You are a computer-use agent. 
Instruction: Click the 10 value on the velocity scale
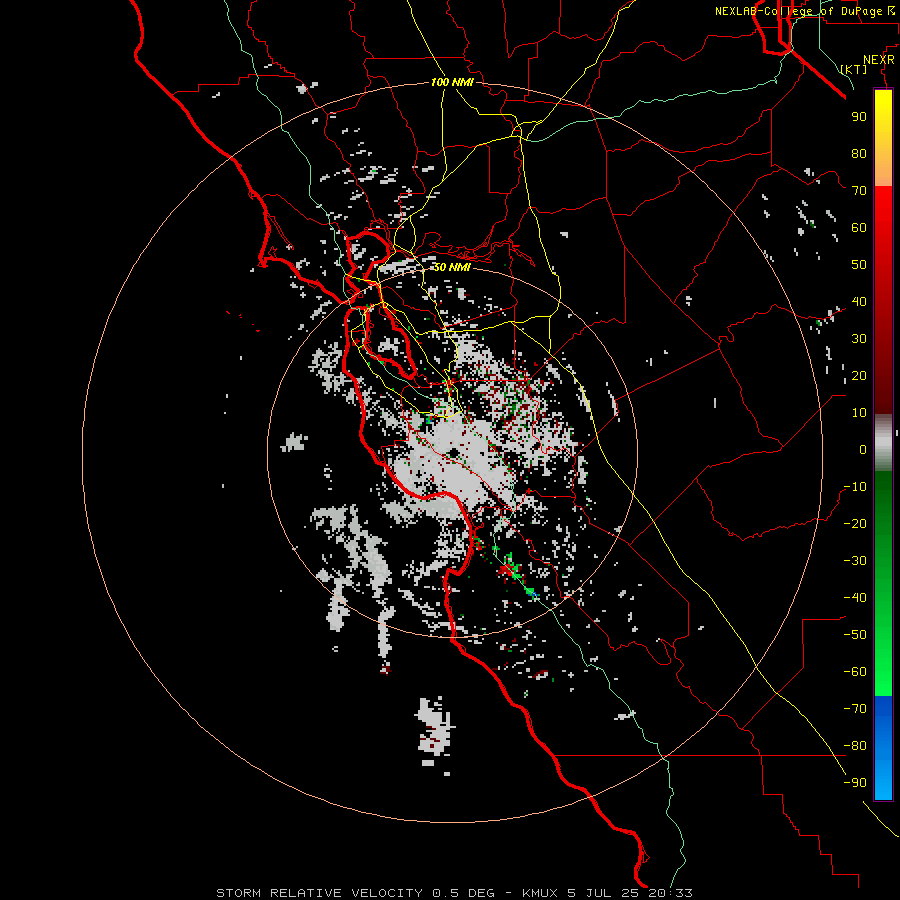859,413
